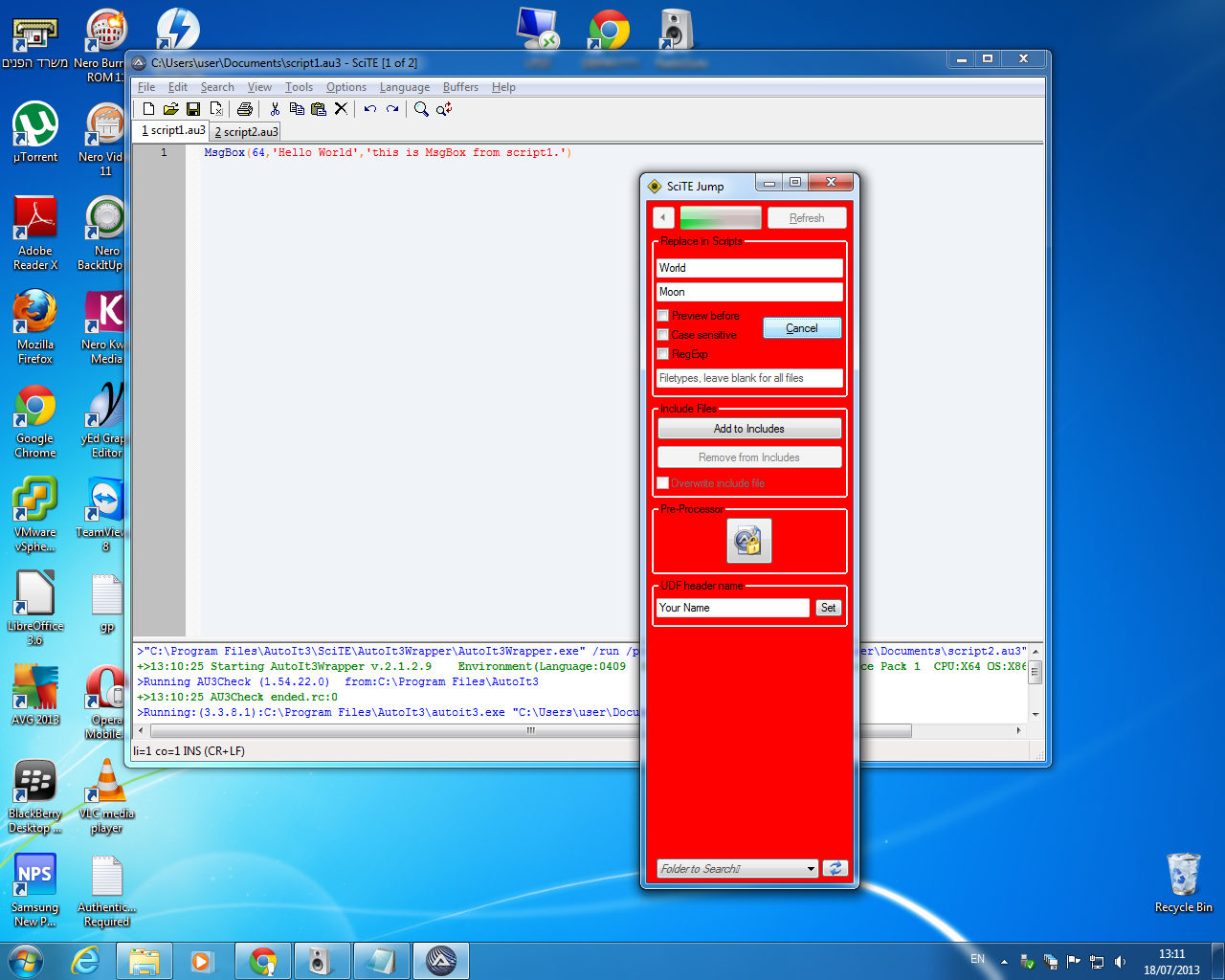Click the Add to Includes button
Image resolution: width=1225 pixels, height=980 pixels.
[x=749, y=429]
